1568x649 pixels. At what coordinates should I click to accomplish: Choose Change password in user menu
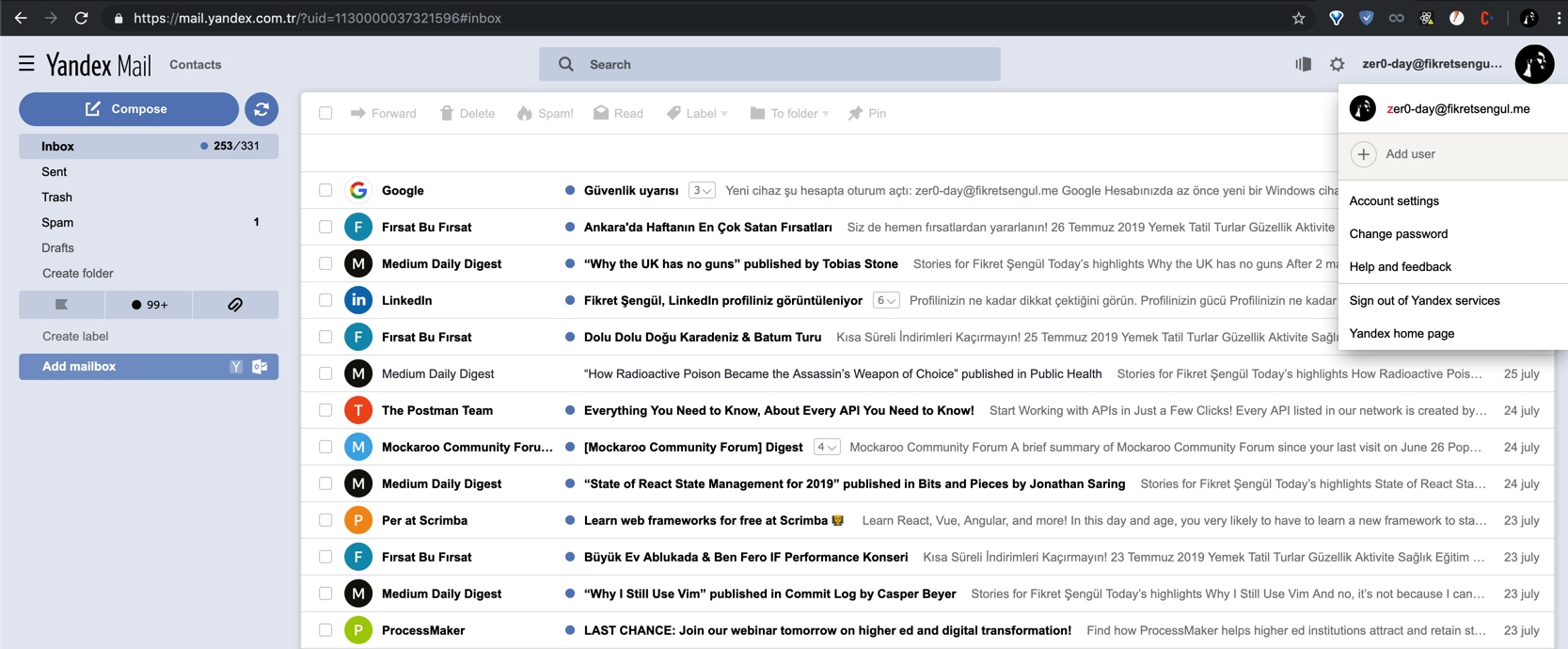pyautogui.click(x=1399, y=234)
